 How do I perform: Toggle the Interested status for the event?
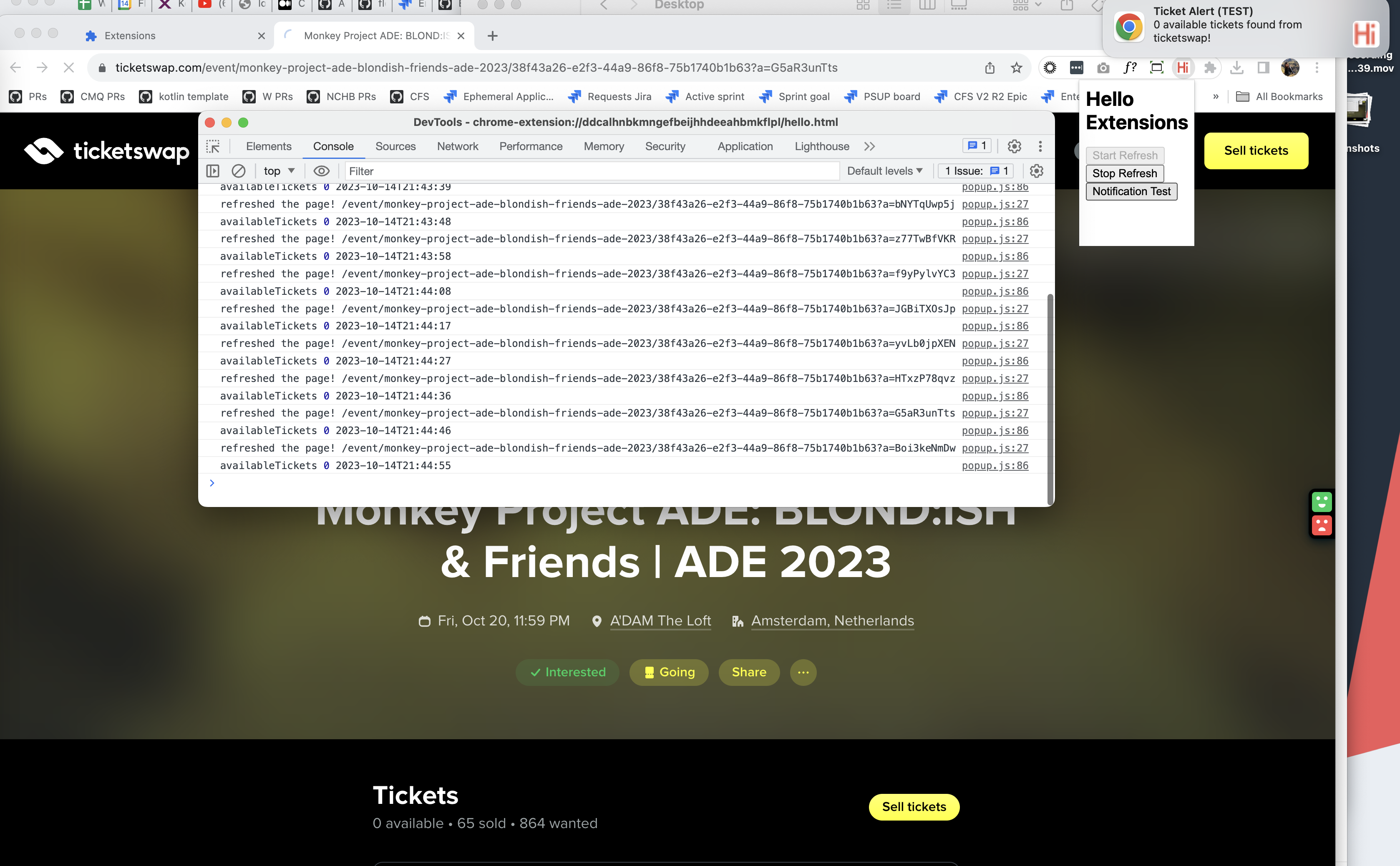[x=567, y=673]
